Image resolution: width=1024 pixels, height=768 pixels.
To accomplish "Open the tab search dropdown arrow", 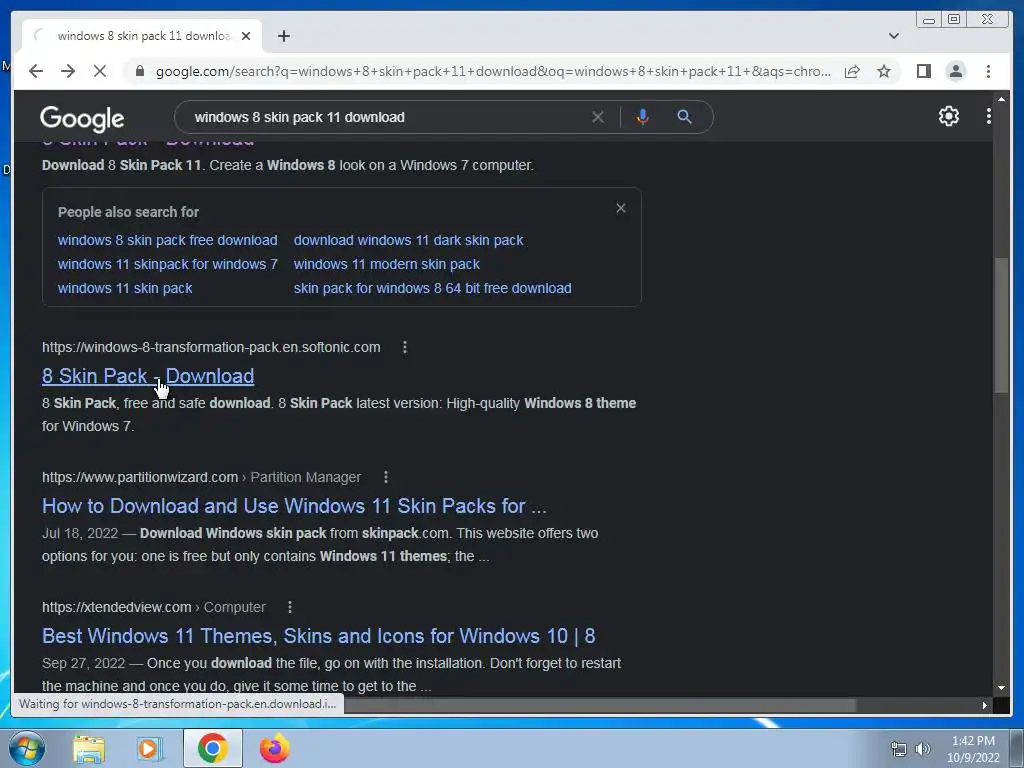I will click(x=893, y=36).
